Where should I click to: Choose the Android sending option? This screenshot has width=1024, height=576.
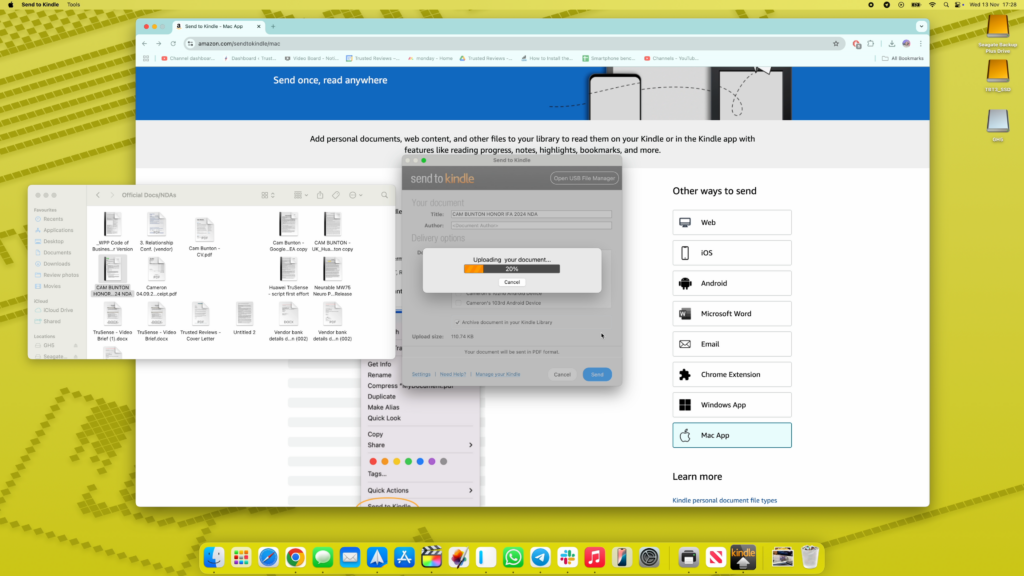click(731, 283)
